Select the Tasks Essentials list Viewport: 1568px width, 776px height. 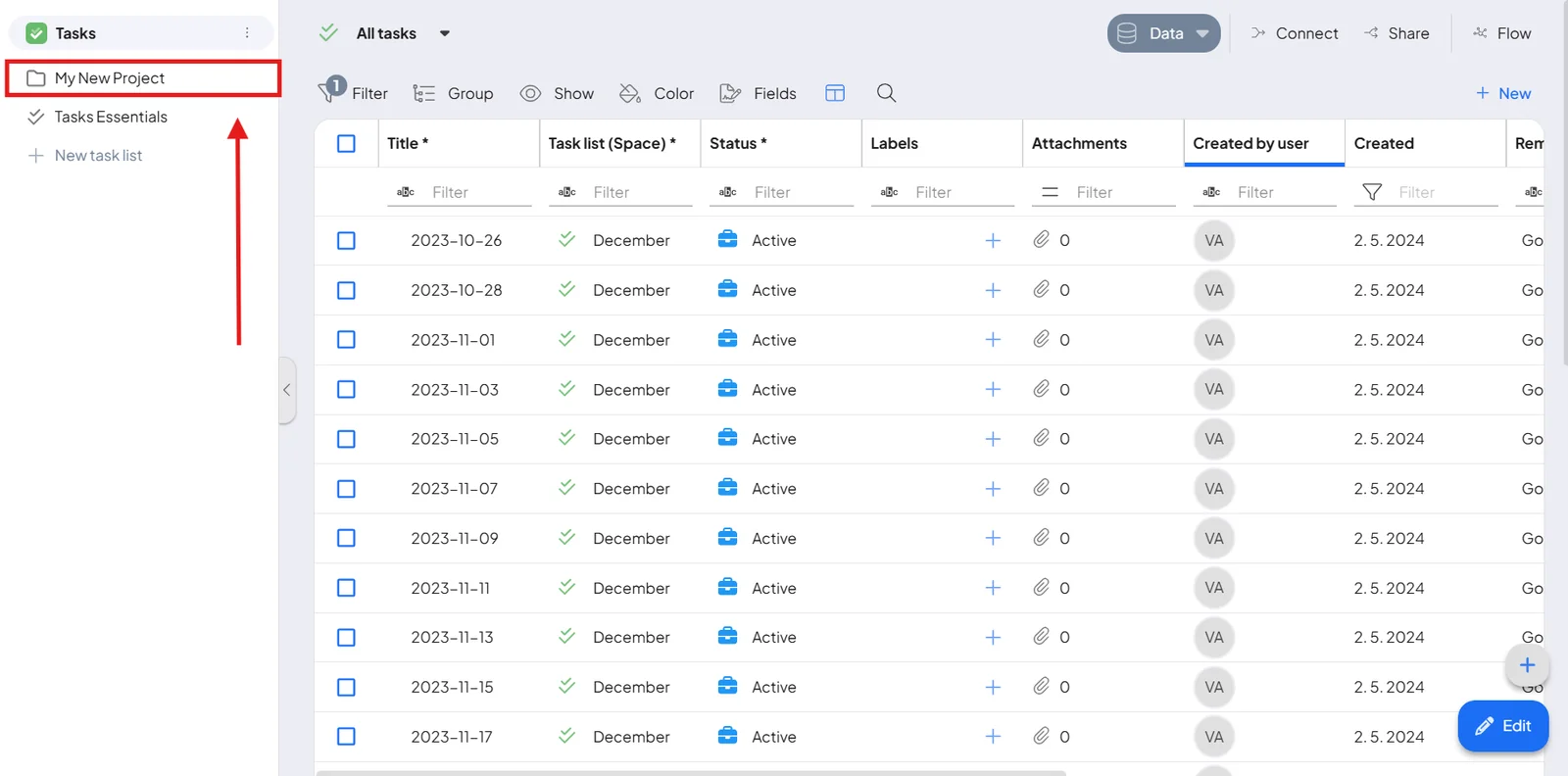pos(111,117)
